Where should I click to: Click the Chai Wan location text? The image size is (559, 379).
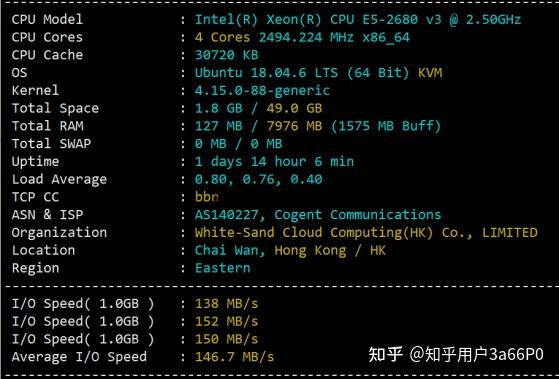[230, 250]
